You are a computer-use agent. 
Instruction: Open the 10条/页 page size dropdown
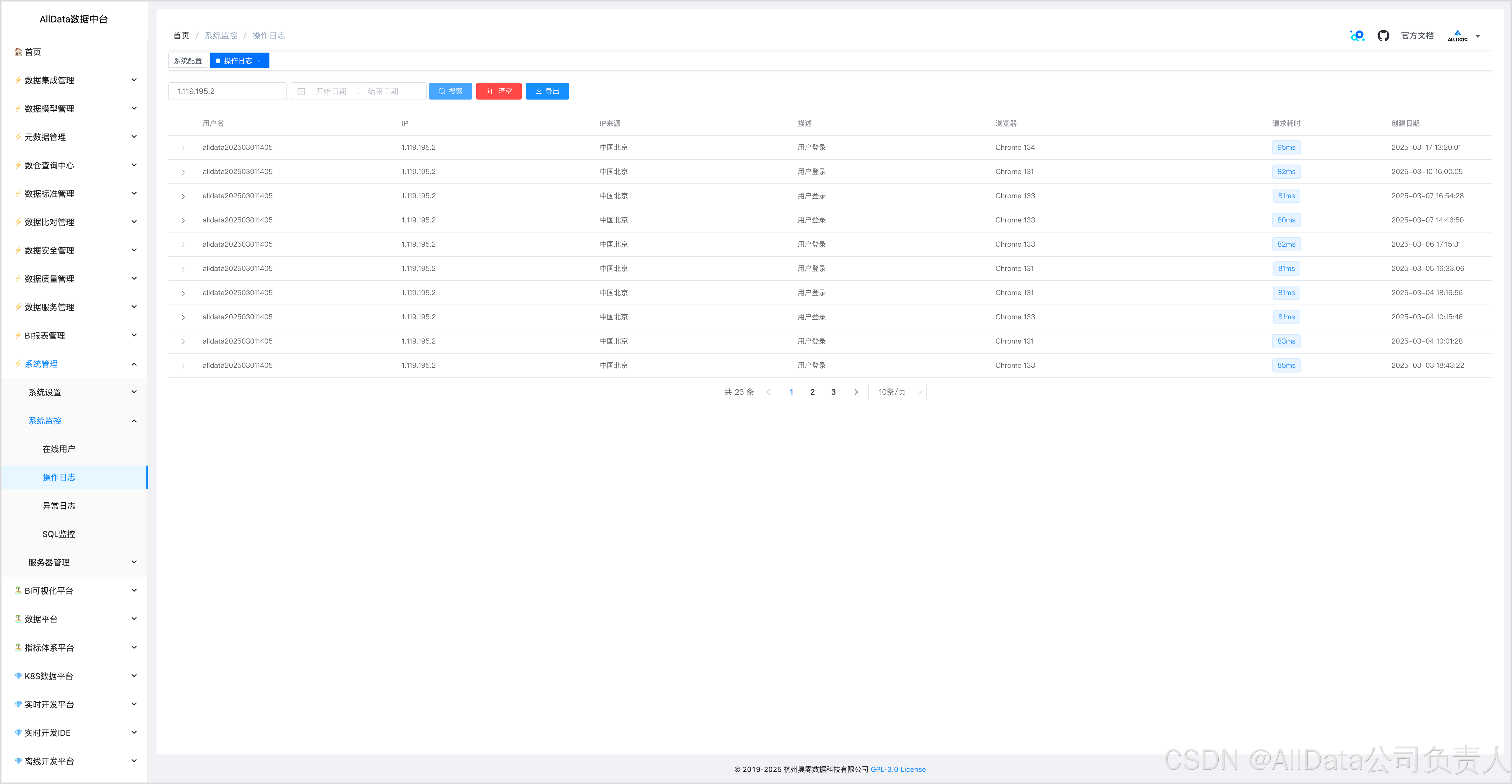click(x=897, y=392)
